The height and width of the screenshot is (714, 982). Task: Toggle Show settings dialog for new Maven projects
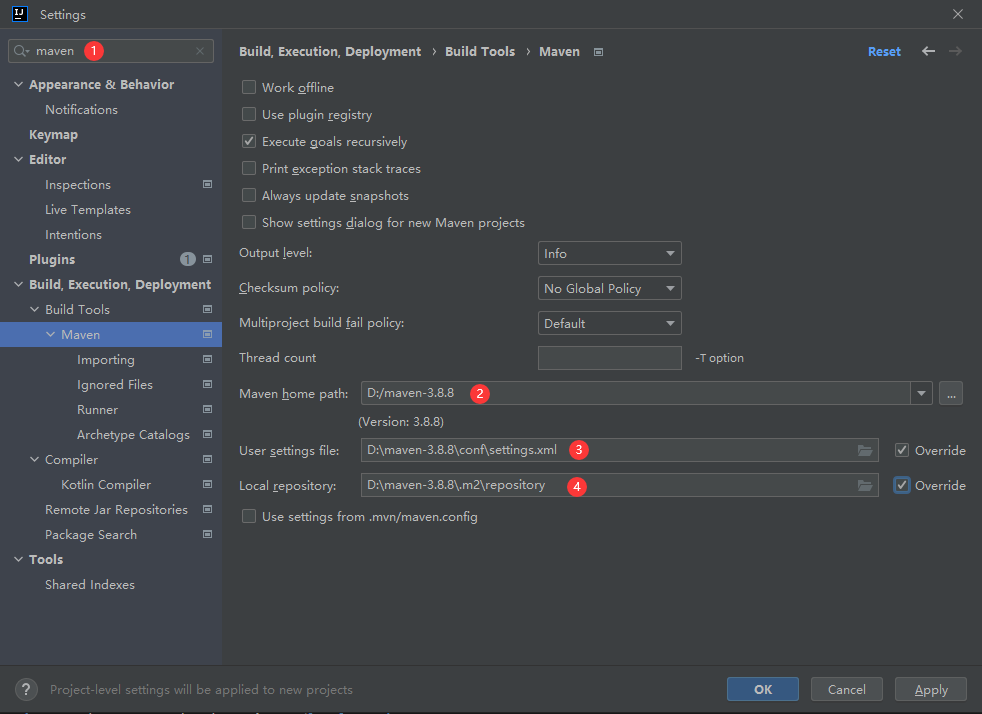point(249,222)
